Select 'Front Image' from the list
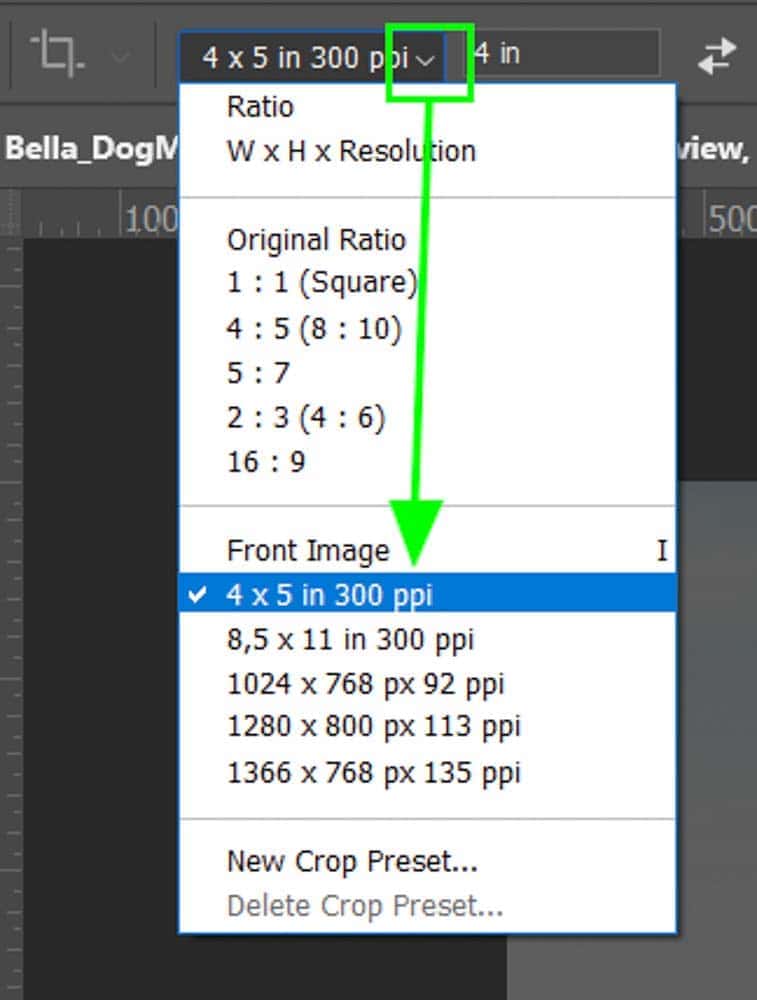757x1000 pixels. pyautogui.click(x=308, y=551)
